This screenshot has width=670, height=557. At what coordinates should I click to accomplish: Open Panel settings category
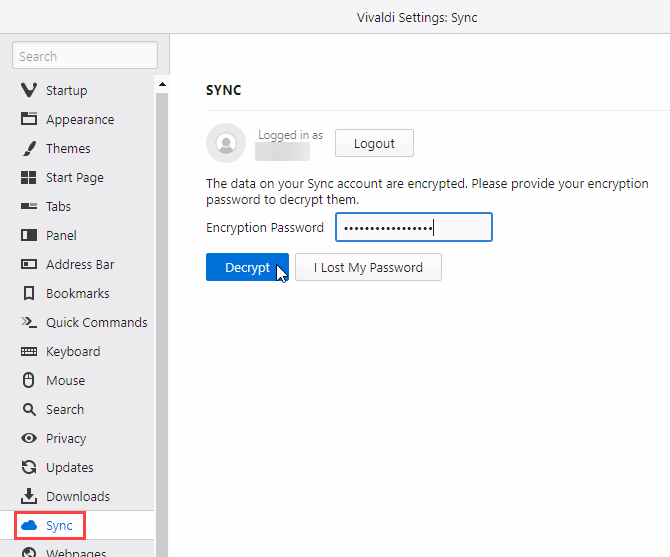[77, 235]
